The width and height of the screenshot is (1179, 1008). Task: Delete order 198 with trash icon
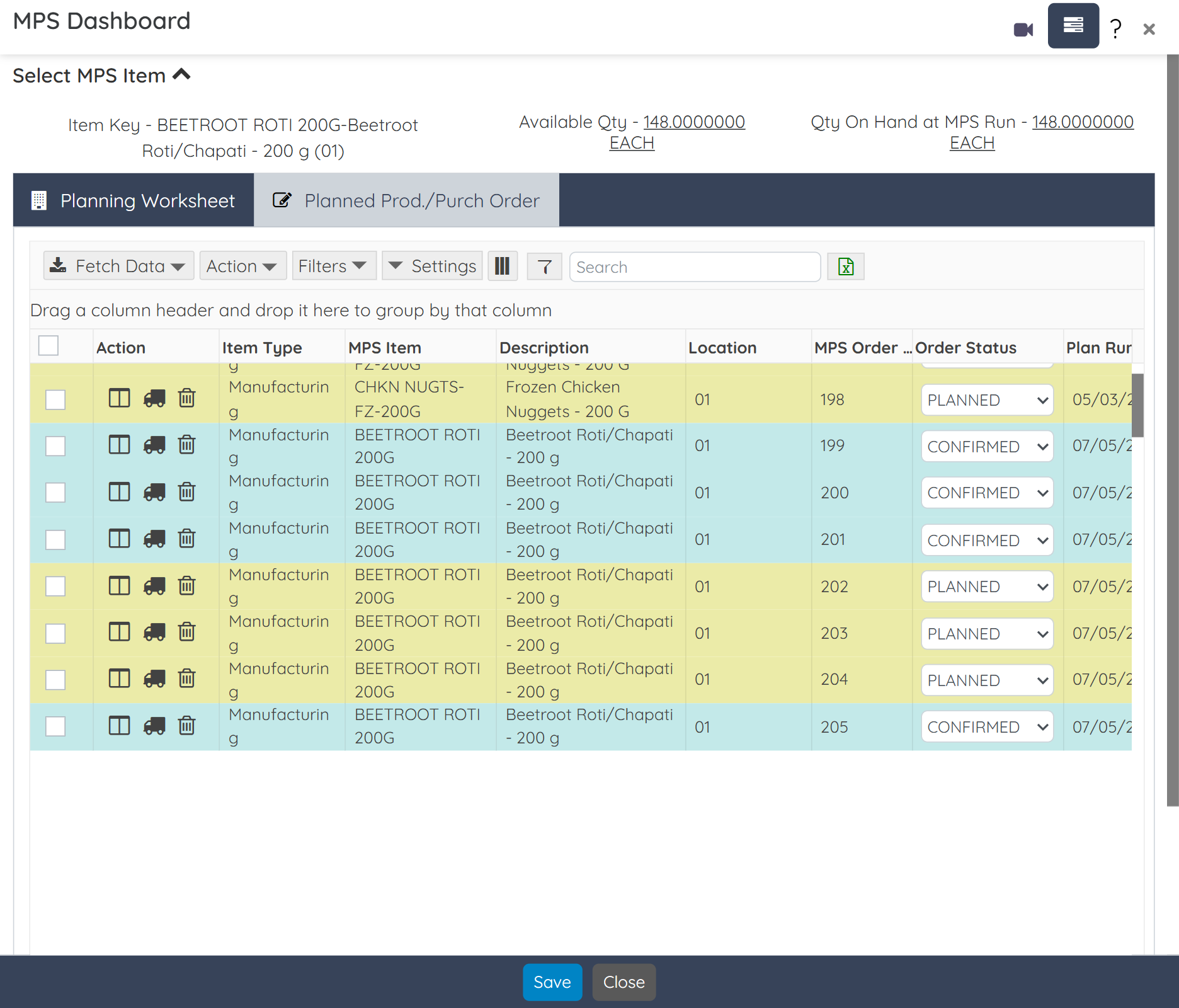(x=187, y=398)
